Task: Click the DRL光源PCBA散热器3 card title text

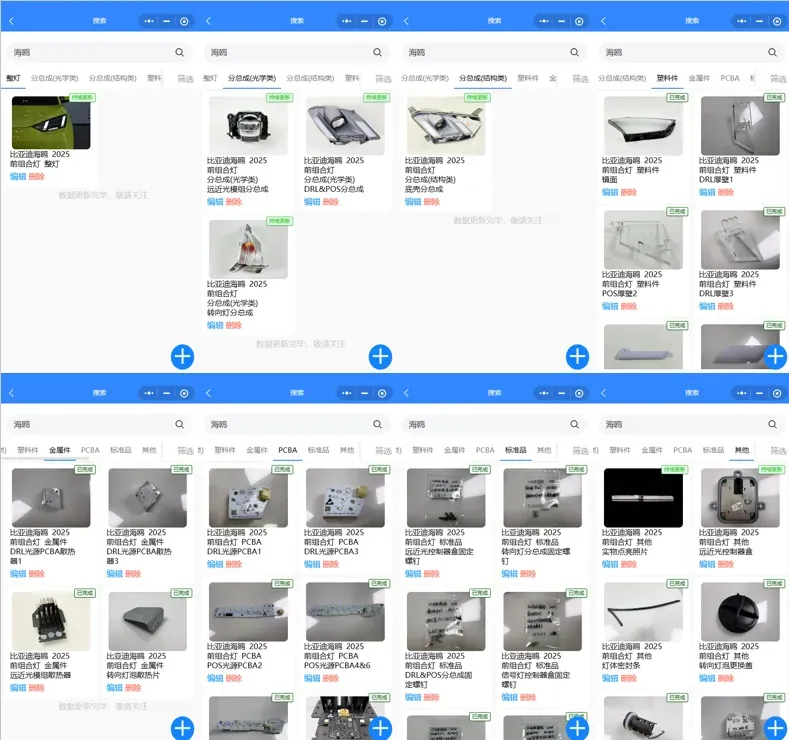Action: tap(139, 546)
